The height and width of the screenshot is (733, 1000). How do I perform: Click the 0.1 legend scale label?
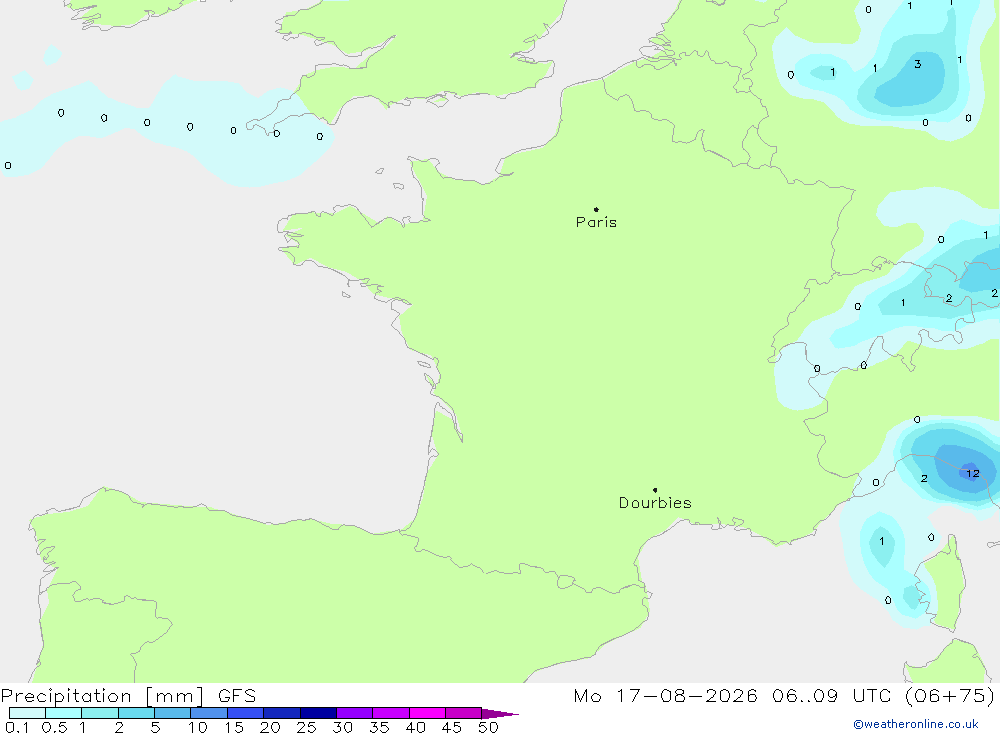[17, 727]
